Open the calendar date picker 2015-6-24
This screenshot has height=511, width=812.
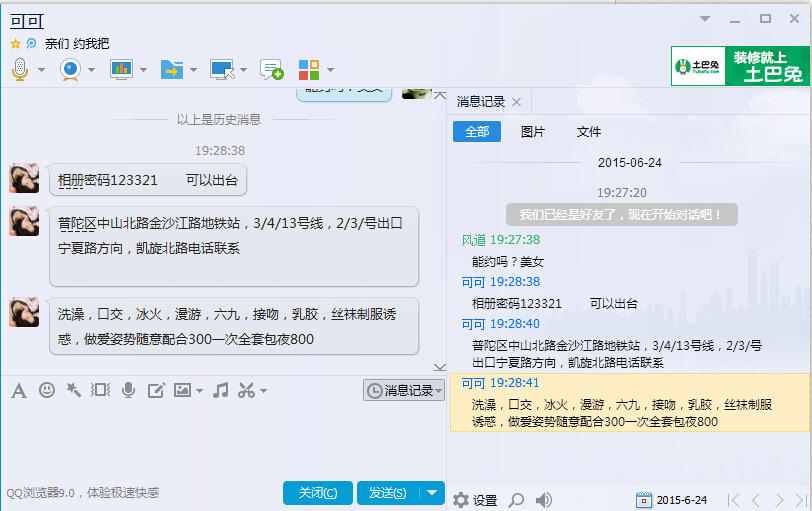(671, 500)
